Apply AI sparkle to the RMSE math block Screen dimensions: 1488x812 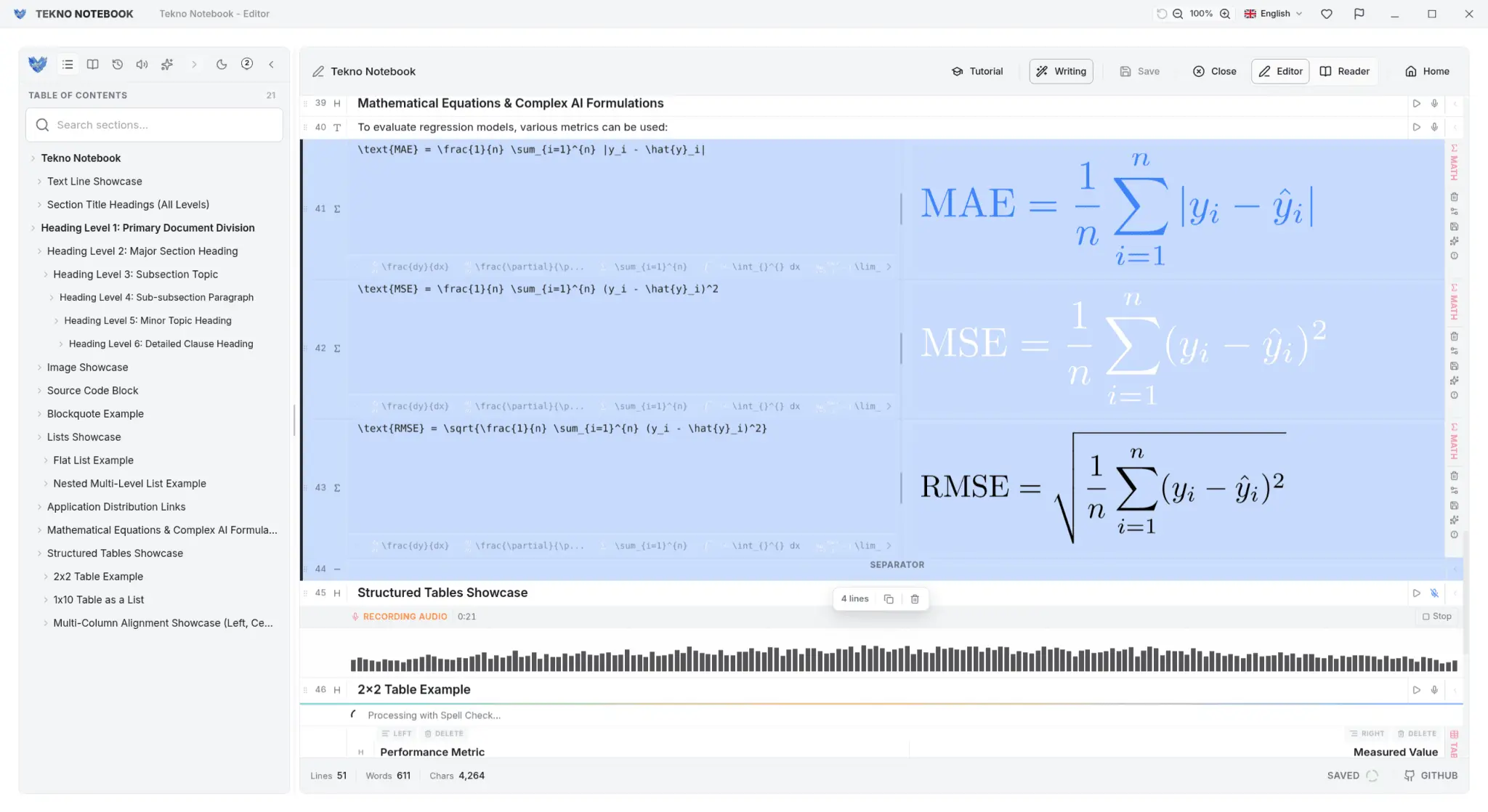point(1454,520)
